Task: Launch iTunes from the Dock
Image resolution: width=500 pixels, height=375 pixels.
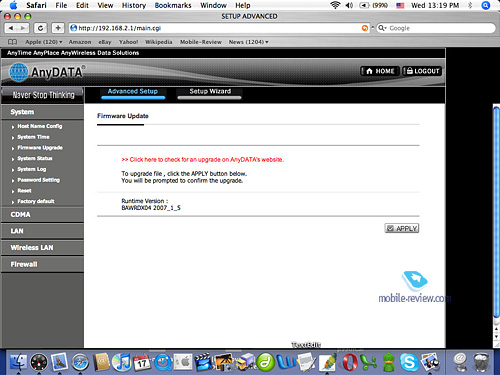Action: [121, 362]
